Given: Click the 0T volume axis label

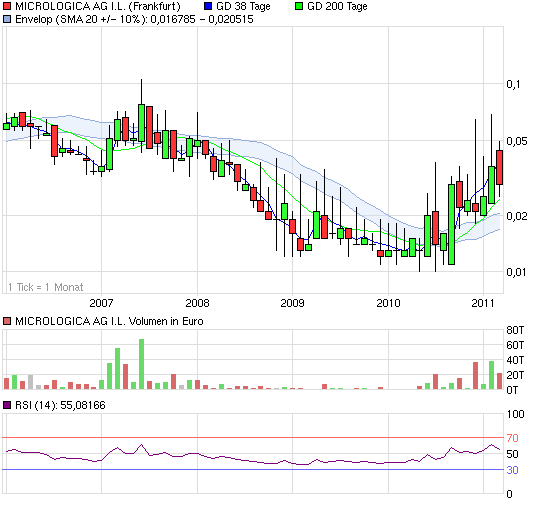Looking at the screenshot, I should [512, 390].
